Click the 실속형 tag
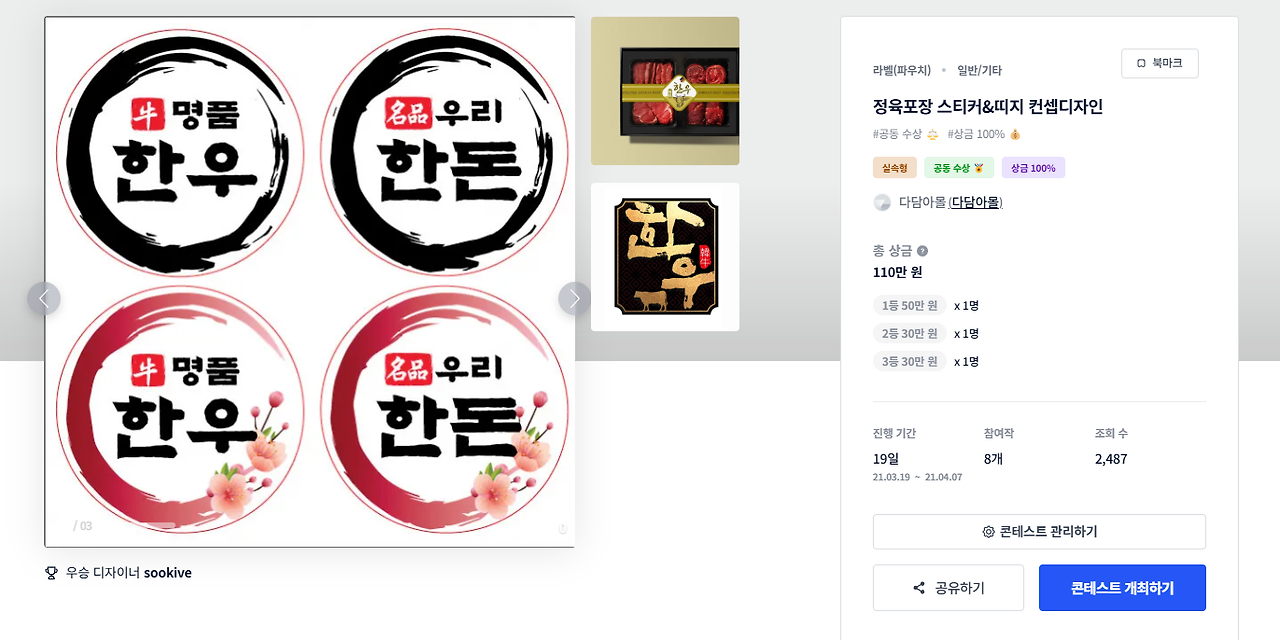Screen dimensions: 1280x640 pos(895,168)
